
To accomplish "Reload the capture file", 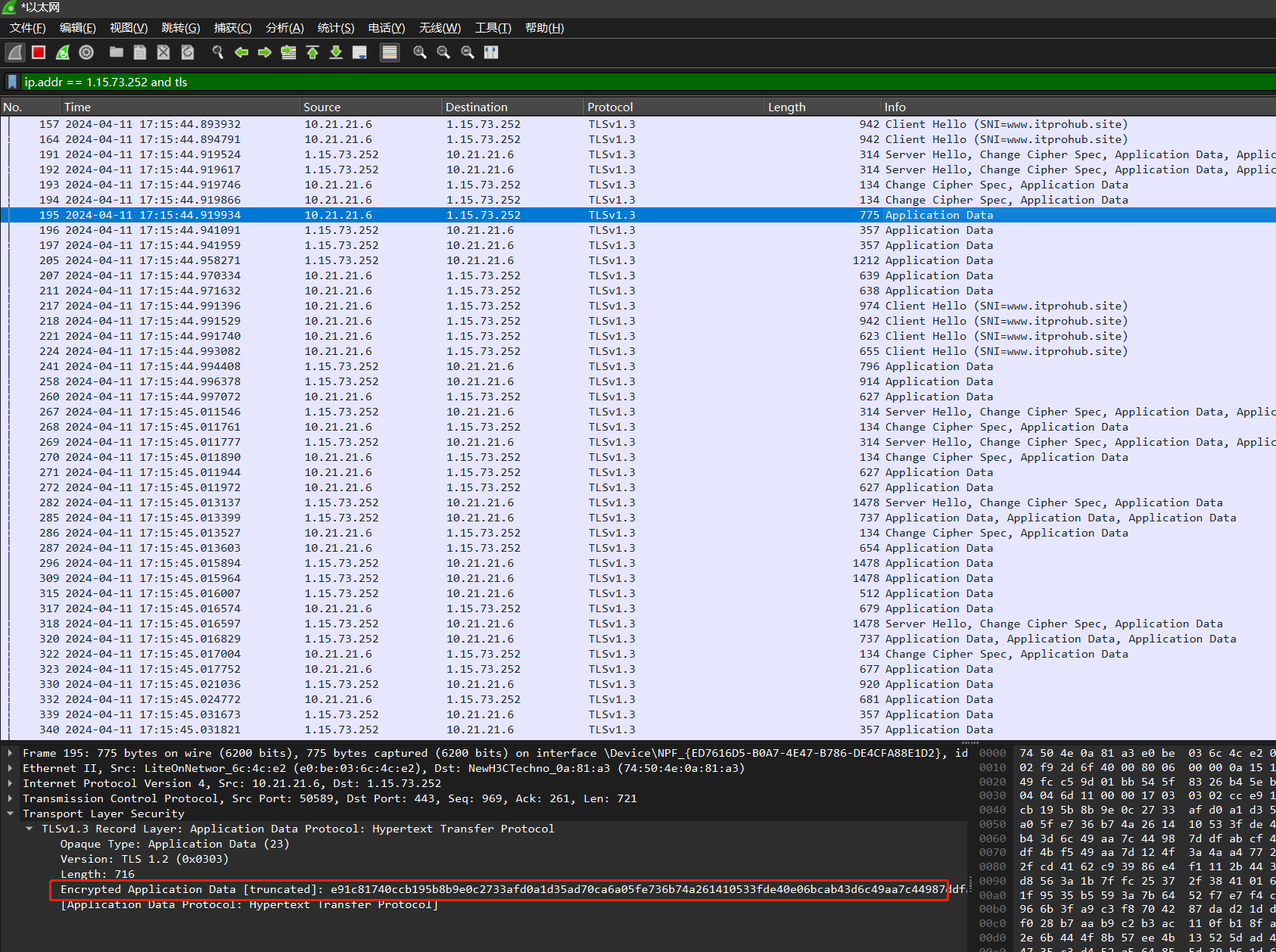I will (188, 52).
